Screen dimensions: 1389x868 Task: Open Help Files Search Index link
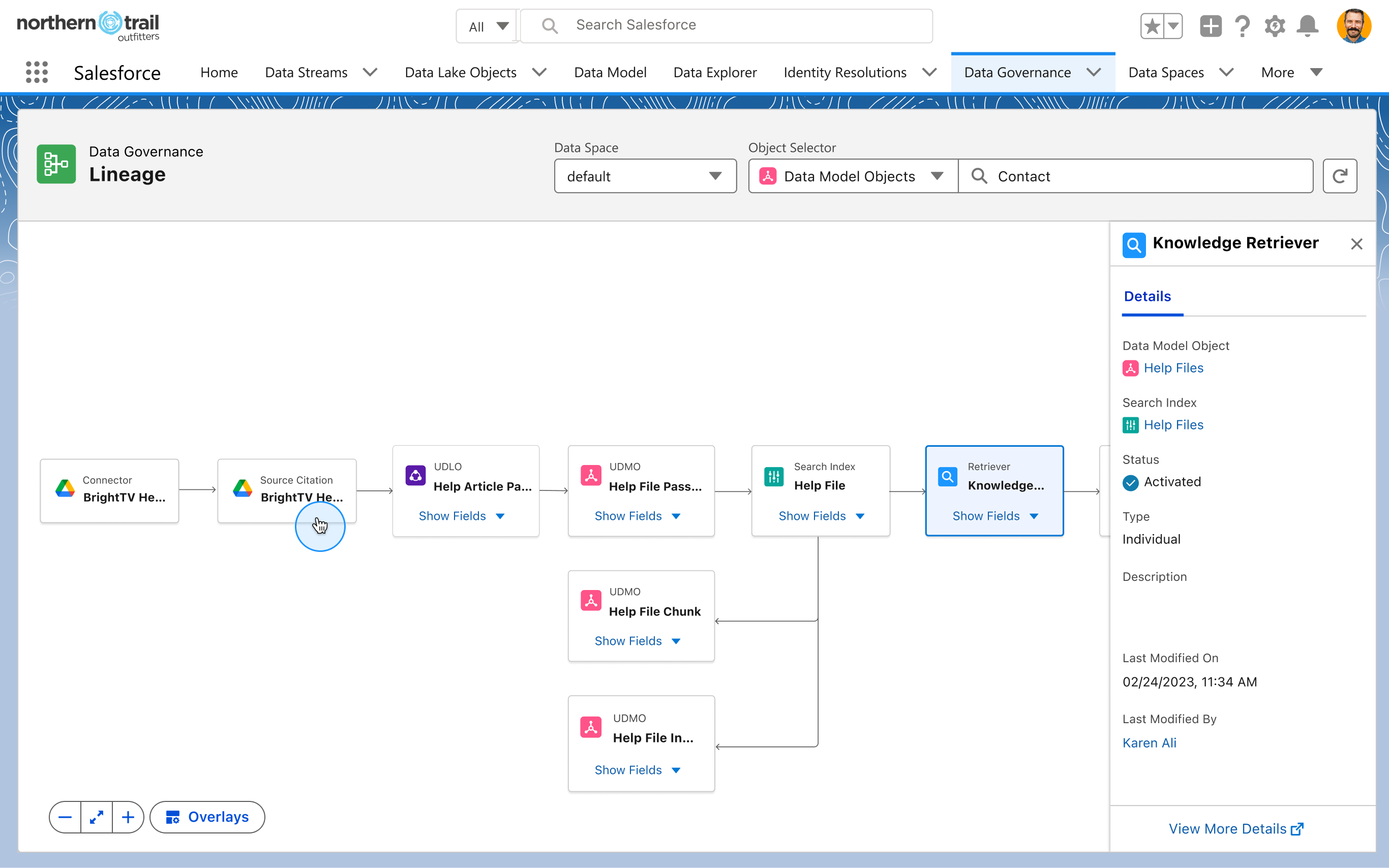[1173, 425]
